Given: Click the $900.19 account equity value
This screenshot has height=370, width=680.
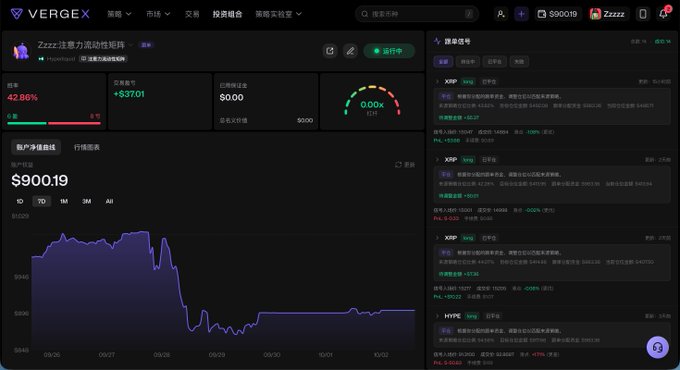Looking at the screenshot, I should 39,180.
